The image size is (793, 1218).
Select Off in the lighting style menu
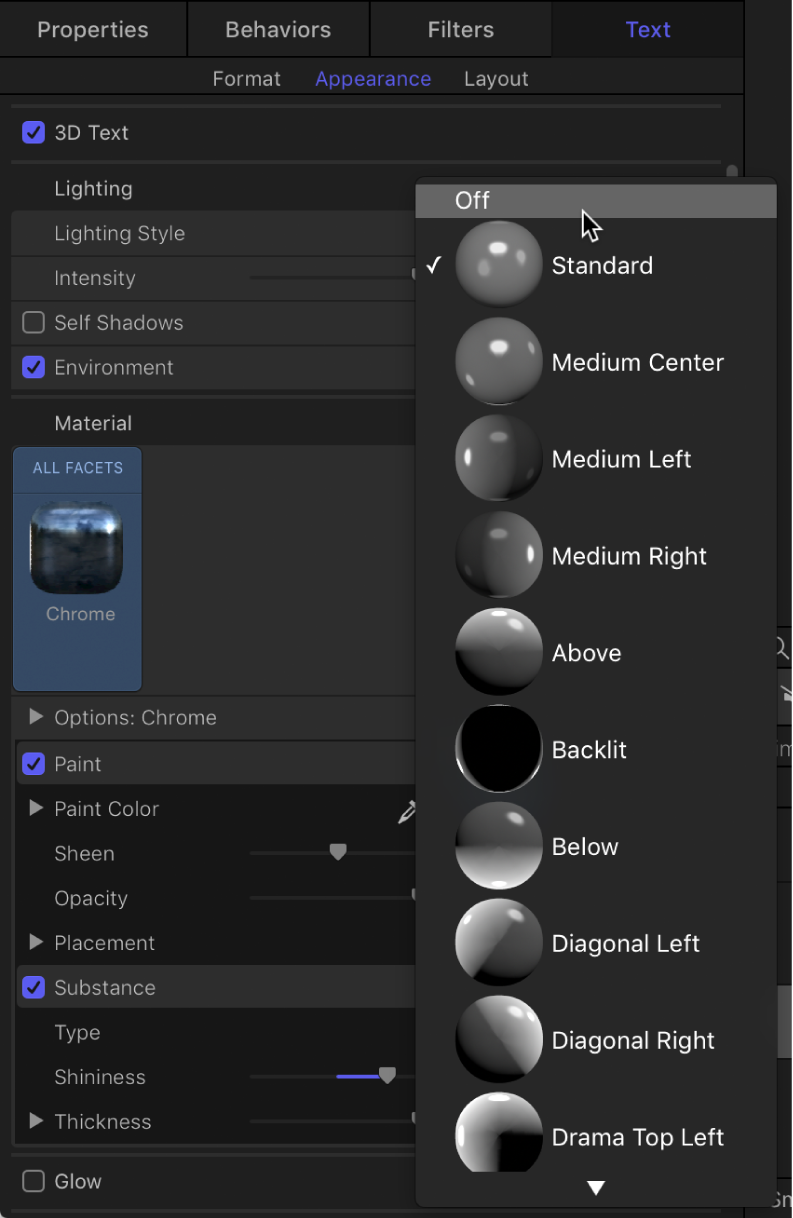tap(471, 200)
